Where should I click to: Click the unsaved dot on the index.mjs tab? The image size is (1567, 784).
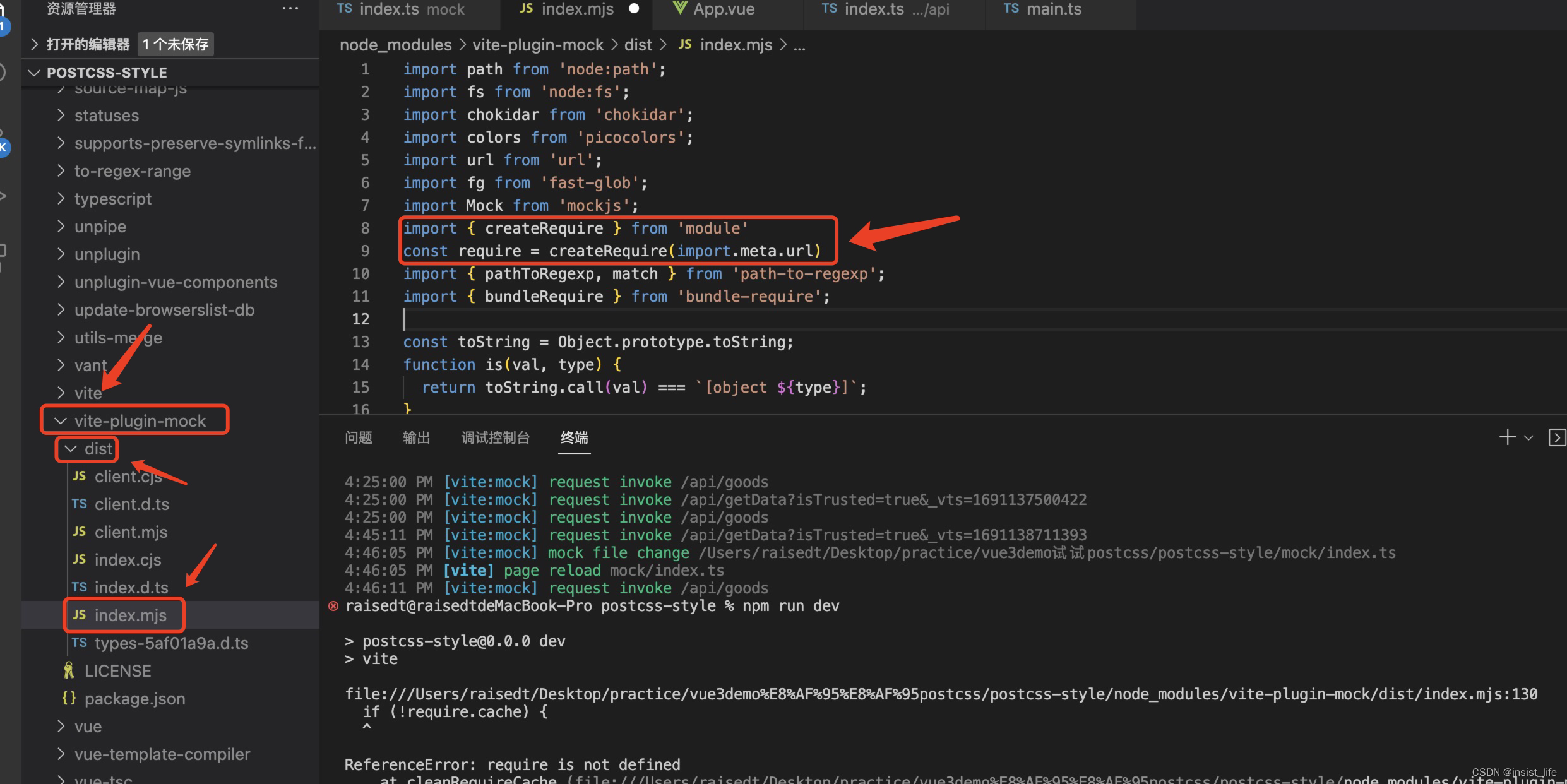[633, 9]
